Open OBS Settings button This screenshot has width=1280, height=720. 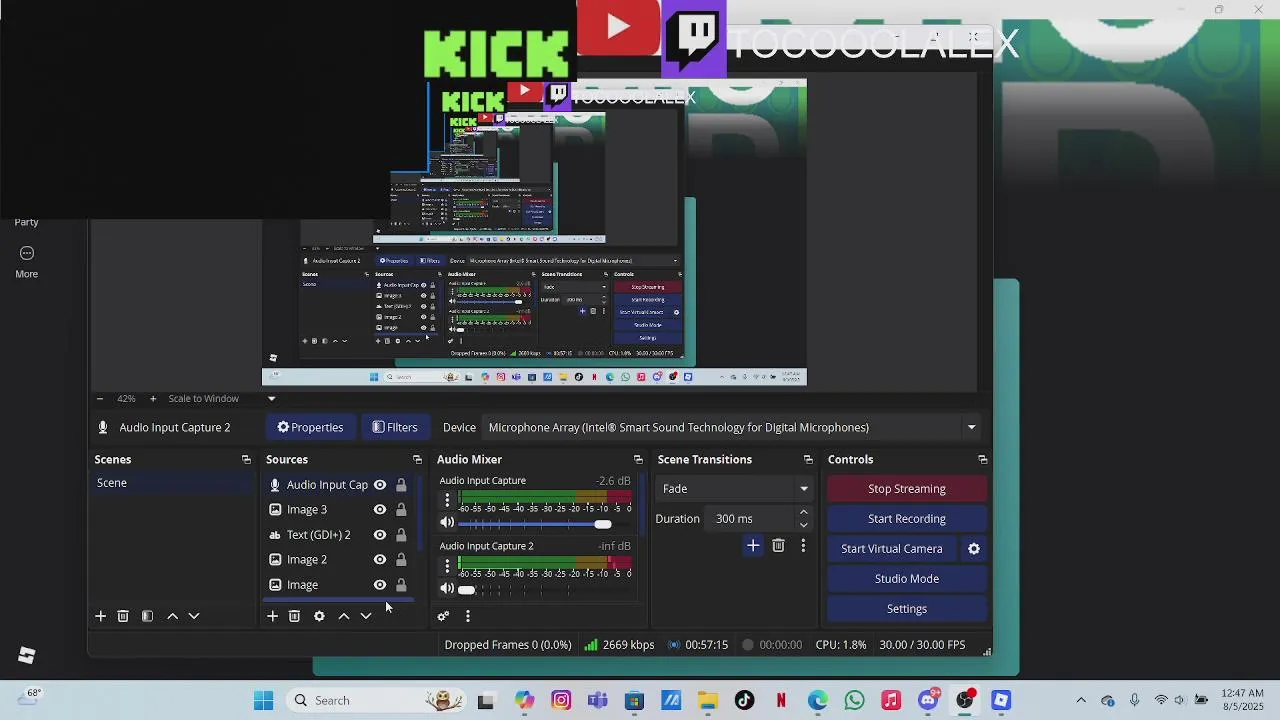[907, 609]
